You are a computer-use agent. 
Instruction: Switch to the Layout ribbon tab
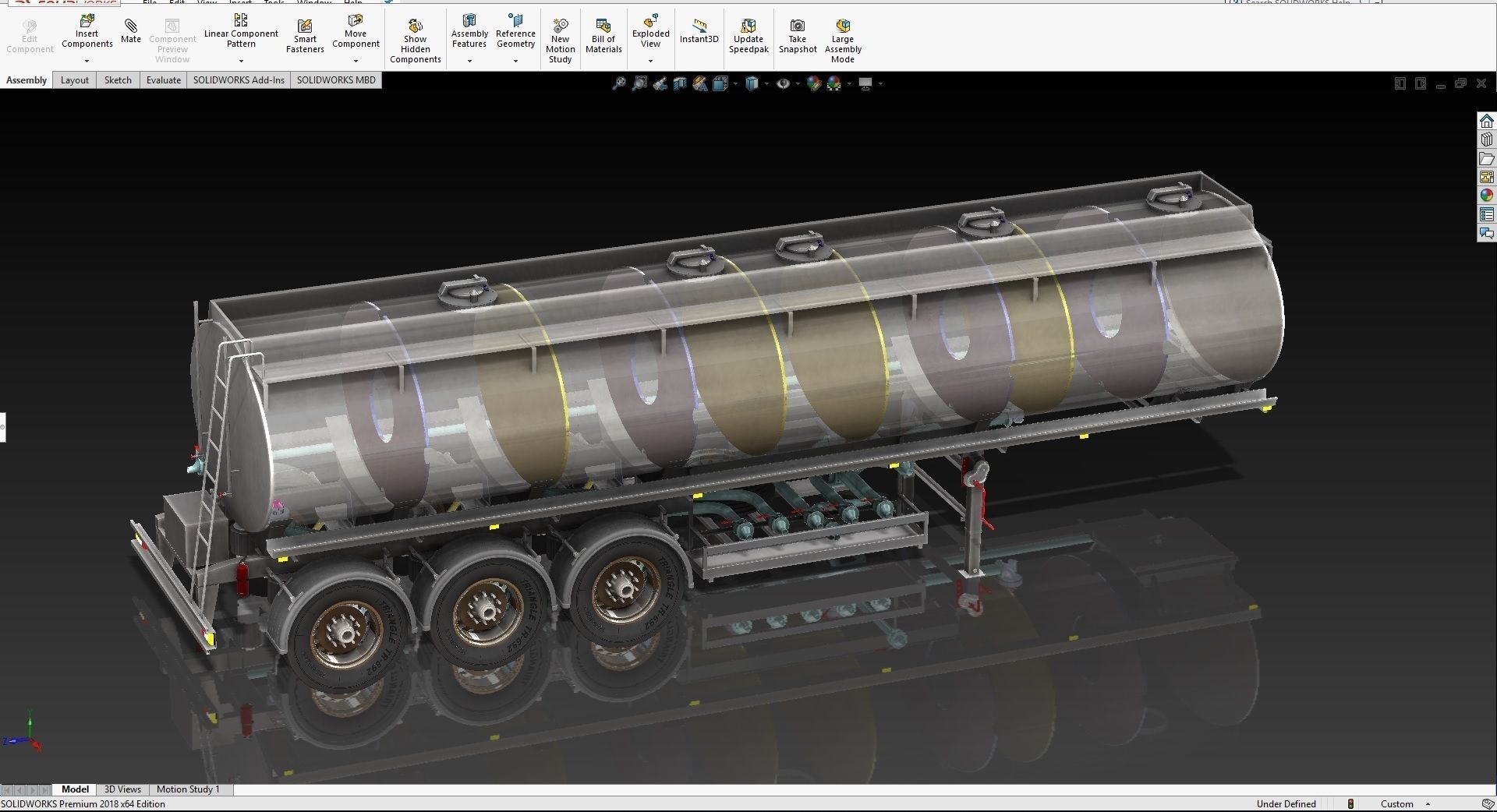point(75,80)
